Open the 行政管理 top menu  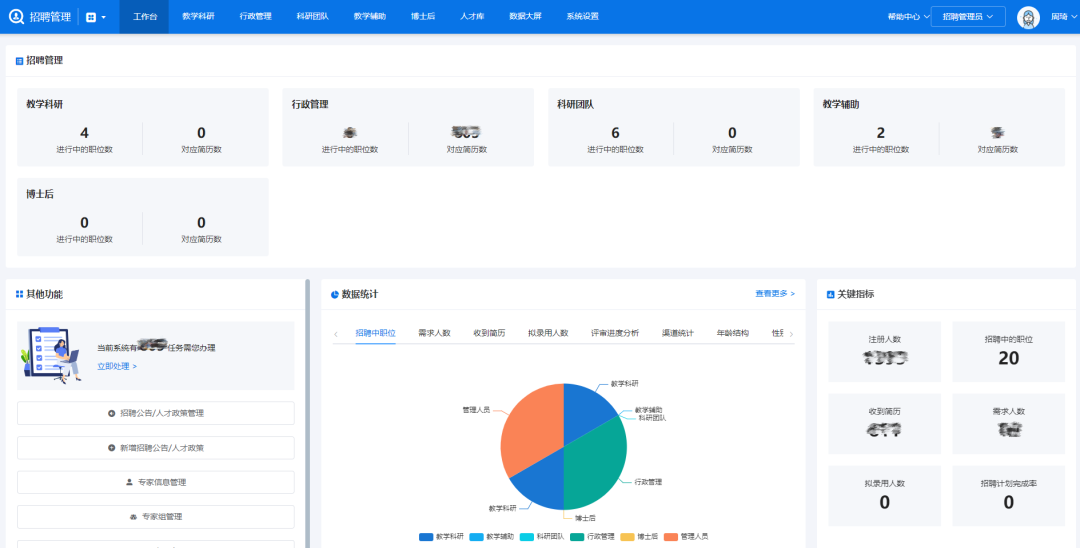pyautogui.click(x=256, y=17)
